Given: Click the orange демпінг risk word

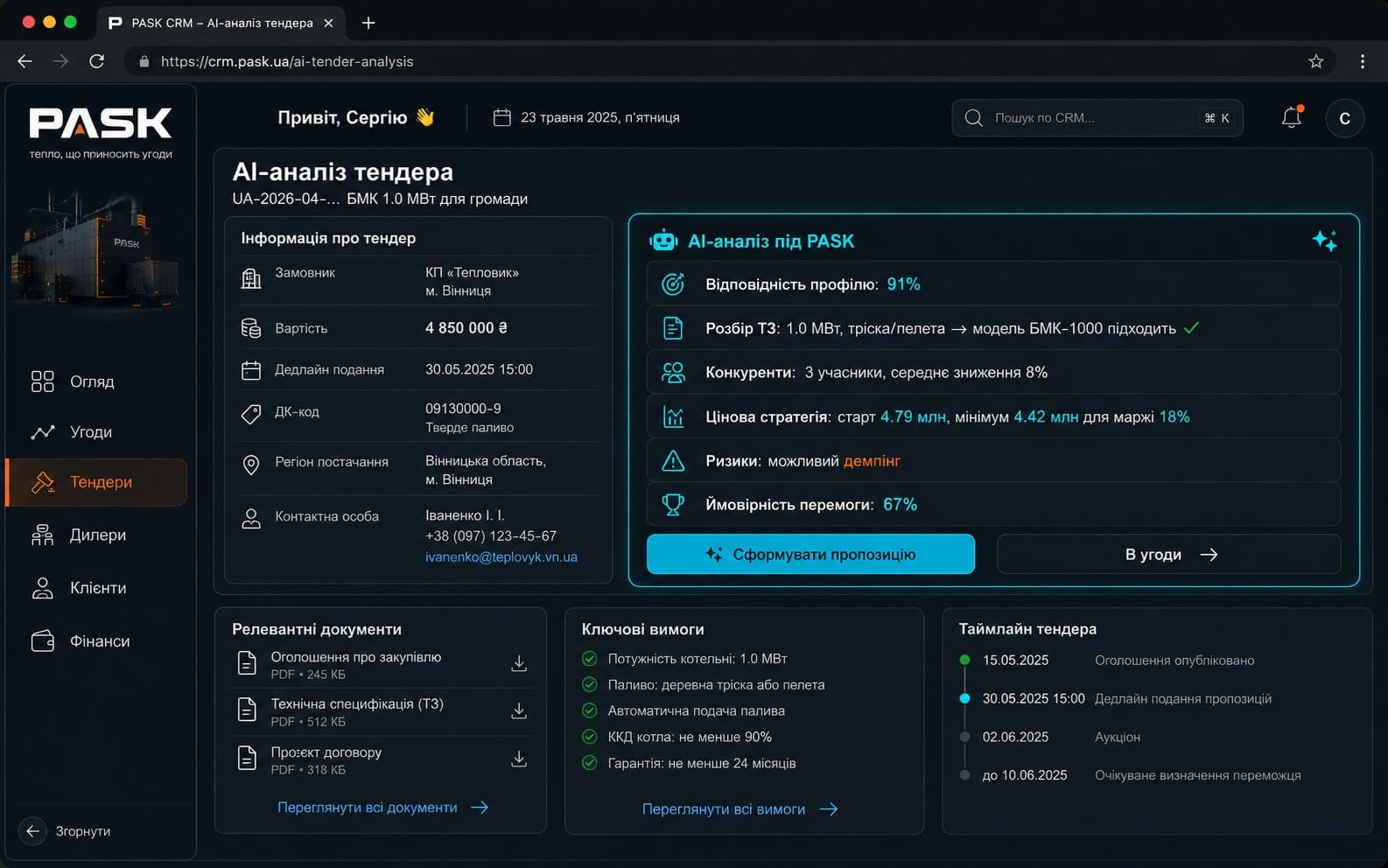Looking at the screenshot, I should point(872,461).
